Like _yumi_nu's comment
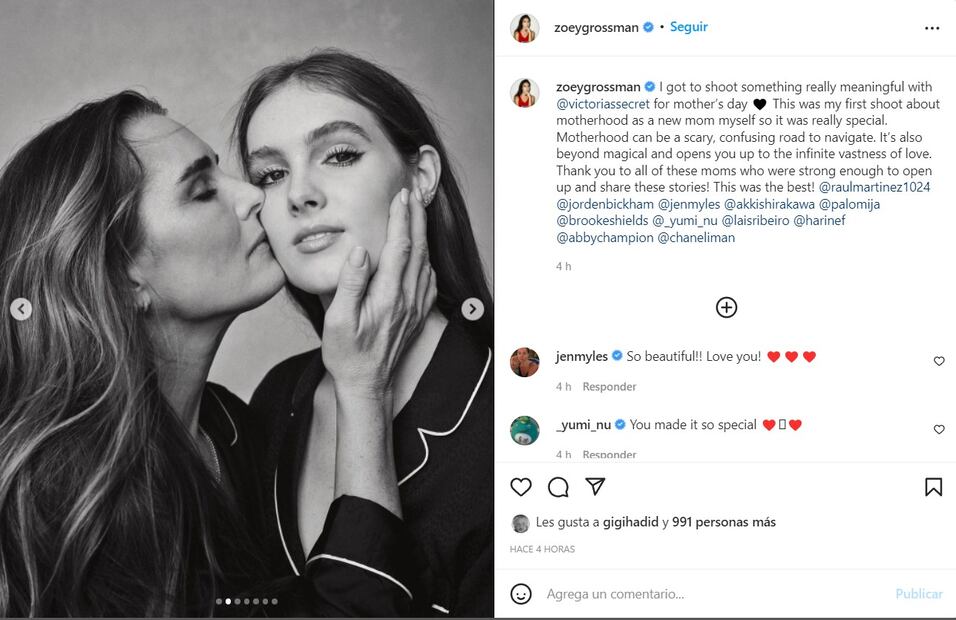This screenshot has width=956, height=620. click(939, 429)
